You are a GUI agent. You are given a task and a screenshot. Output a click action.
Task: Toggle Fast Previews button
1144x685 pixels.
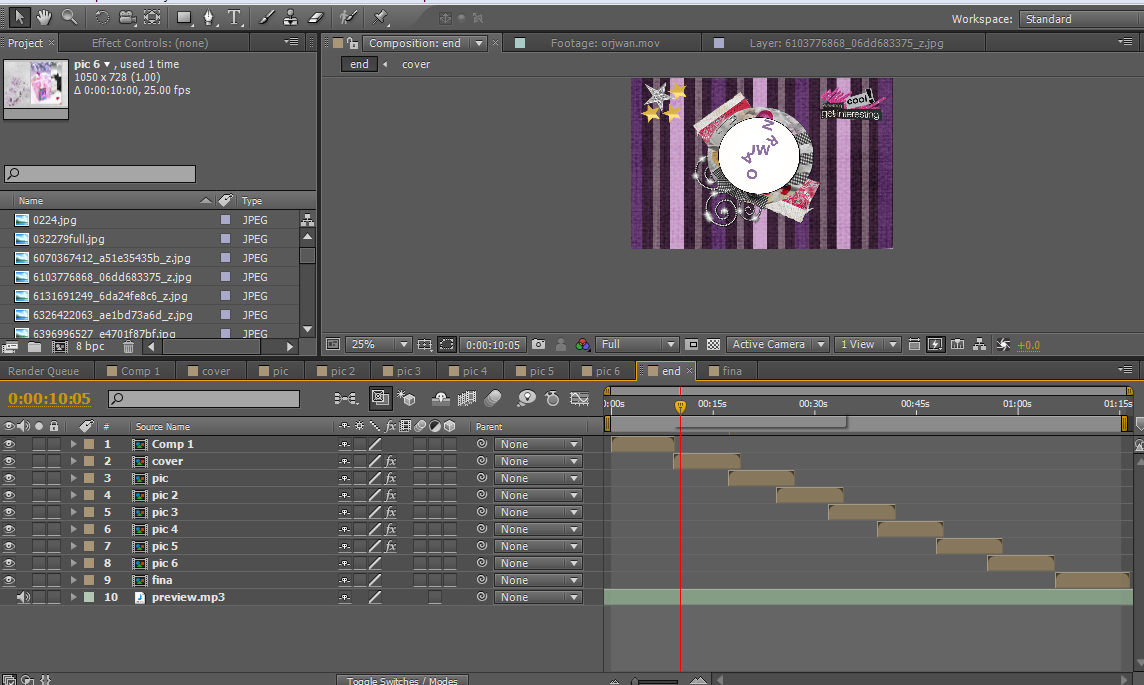click(935, 344)
